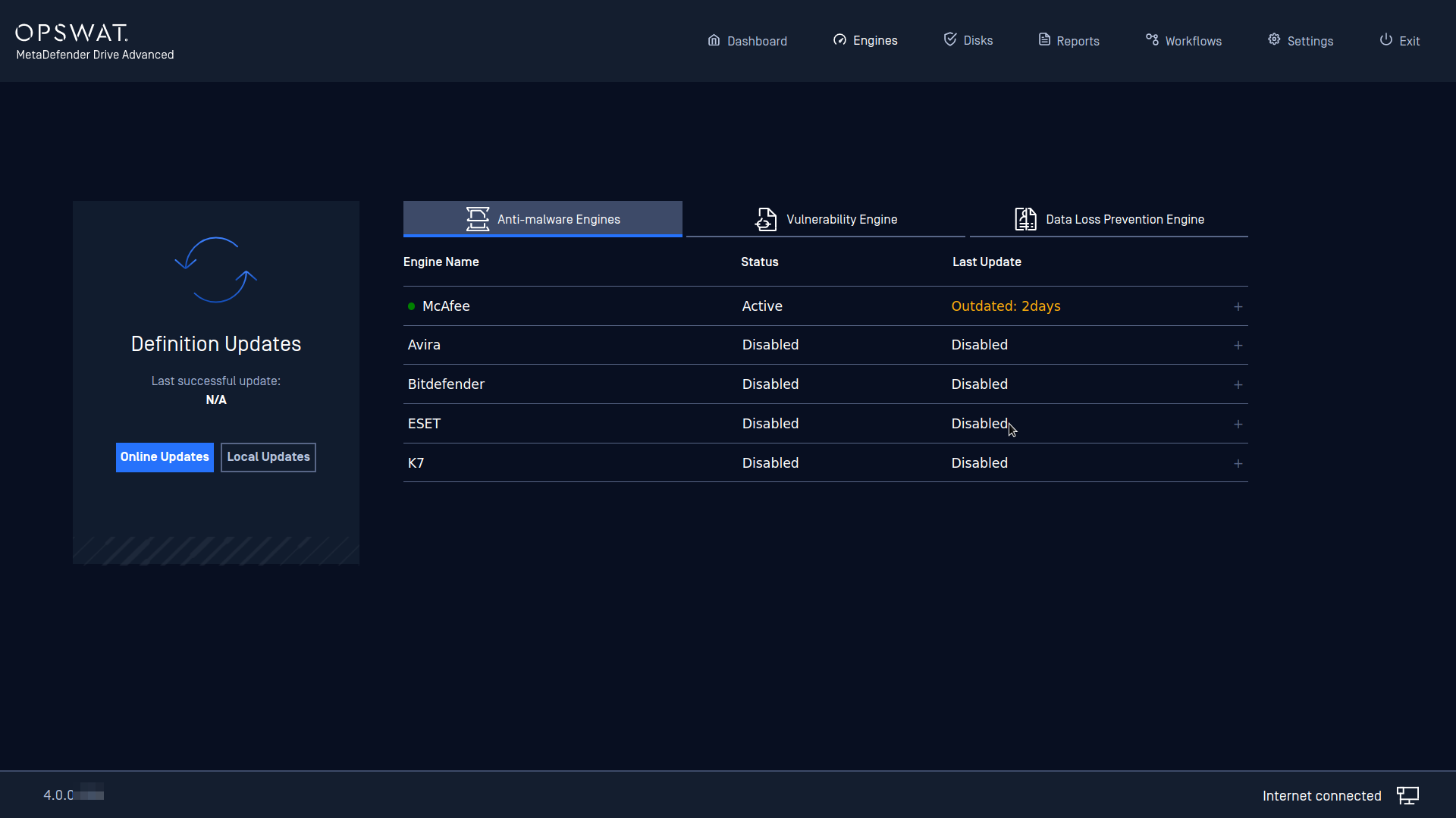The image size is (1456, 818).
Task: Select the ESET engine name
Action: coord(424,424)
